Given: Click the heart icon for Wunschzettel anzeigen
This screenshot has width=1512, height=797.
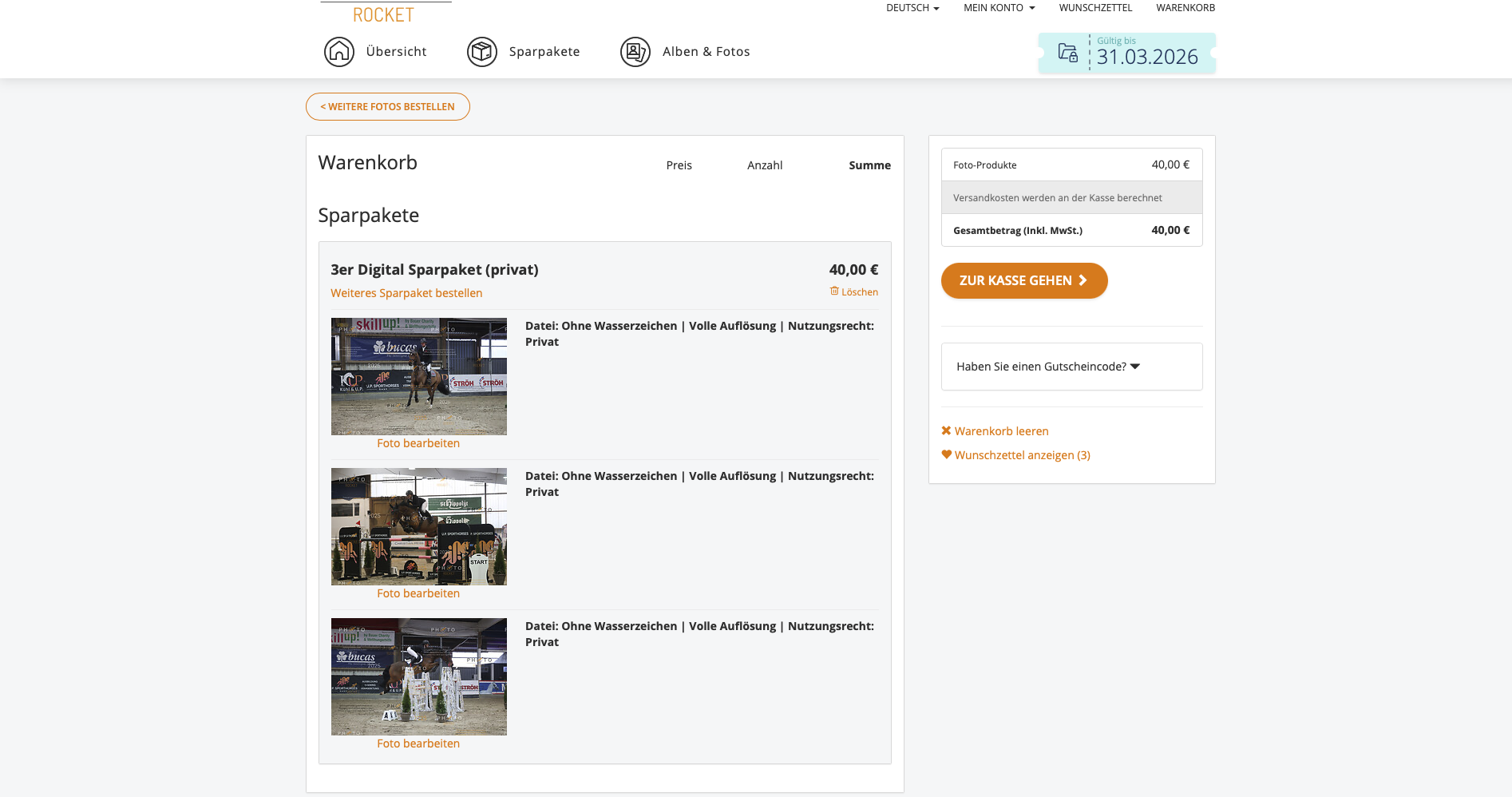Looking at the screenshot, I should tap(946, 454).
